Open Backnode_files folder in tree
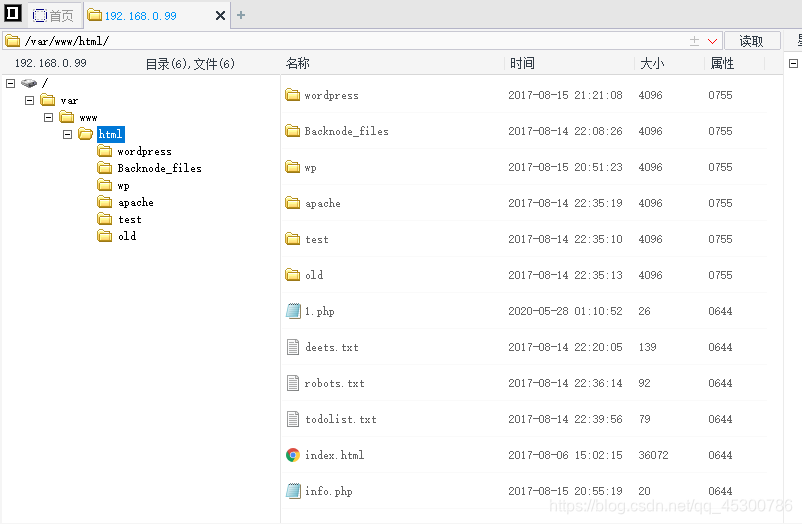Viewport: 802px width, 524px height. click(x=160, y=168)
